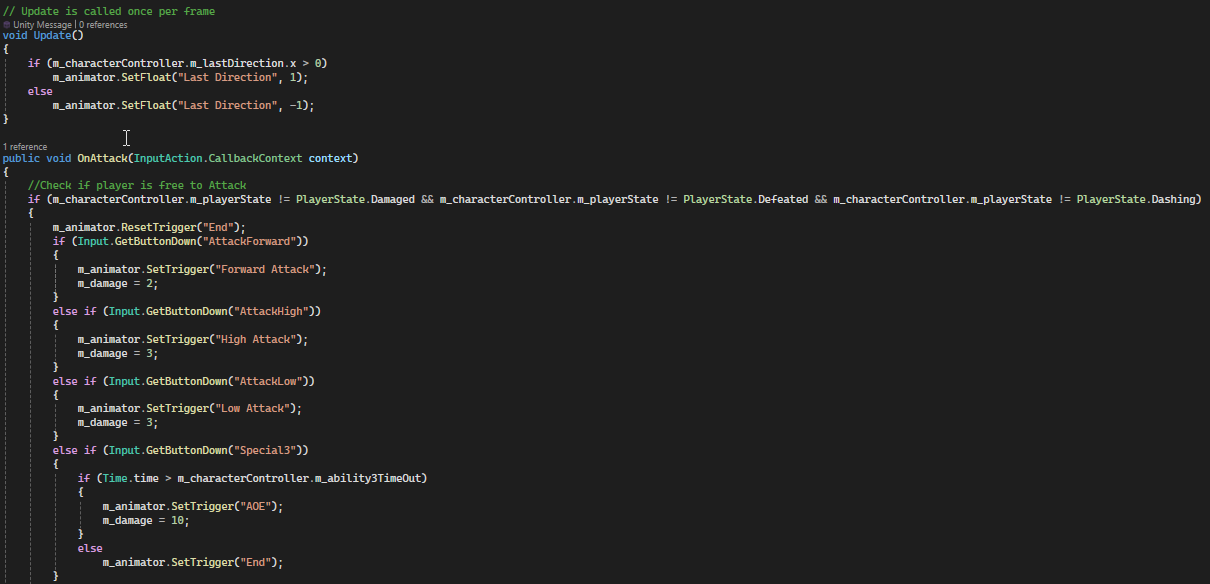The width and height of the screenshot is (1210, 584).
Task: Click the "Update is called once per frame" comment
Action: (x=109, y=11)
